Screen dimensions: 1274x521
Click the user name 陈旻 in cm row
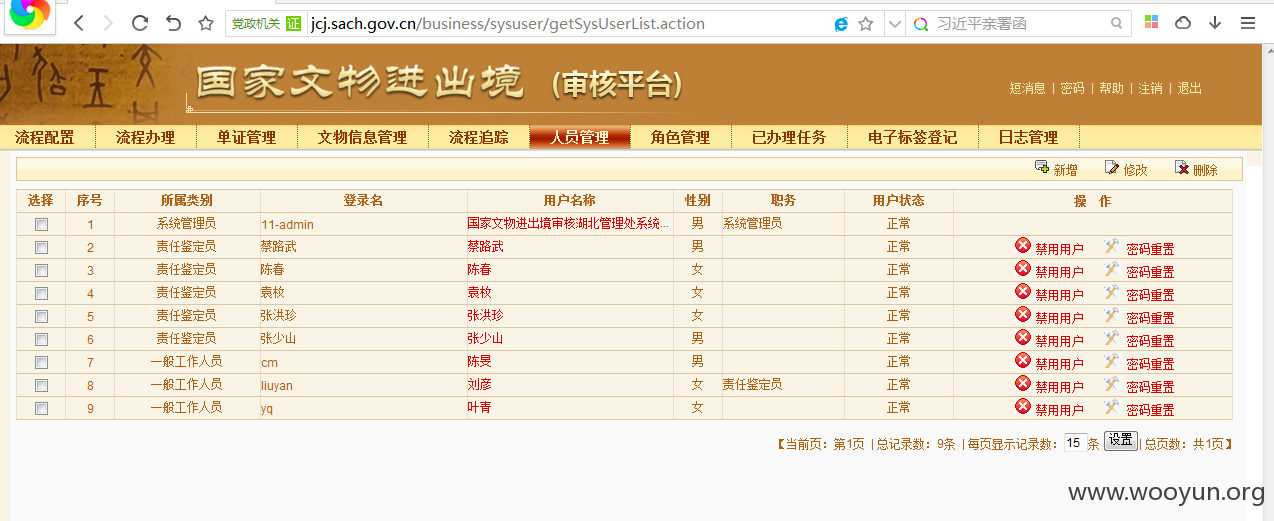pyautogui.click(x=479, y=361)
